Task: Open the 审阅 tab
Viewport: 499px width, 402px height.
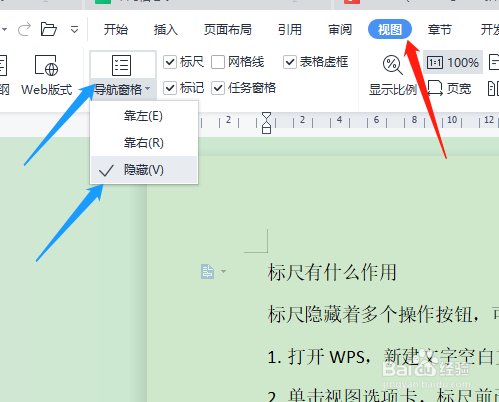Action: click(340, 30)
